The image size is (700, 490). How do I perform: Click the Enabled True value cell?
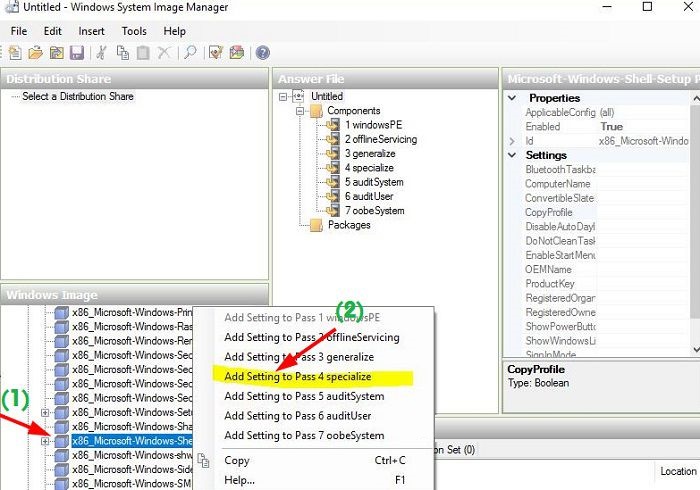643,127
